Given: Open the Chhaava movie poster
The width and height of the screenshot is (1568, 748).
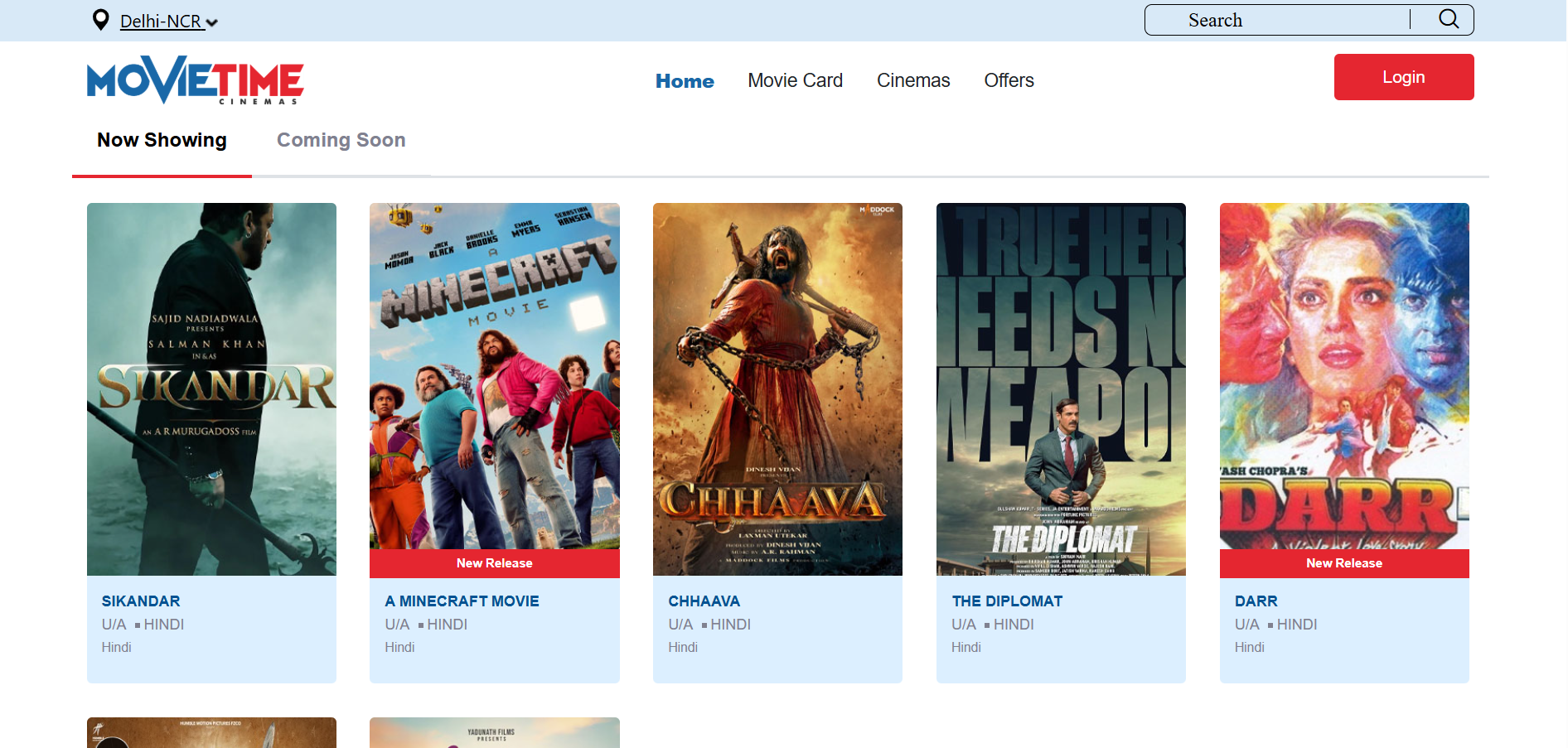Looking at the screenshot, I should pos(777,389).
